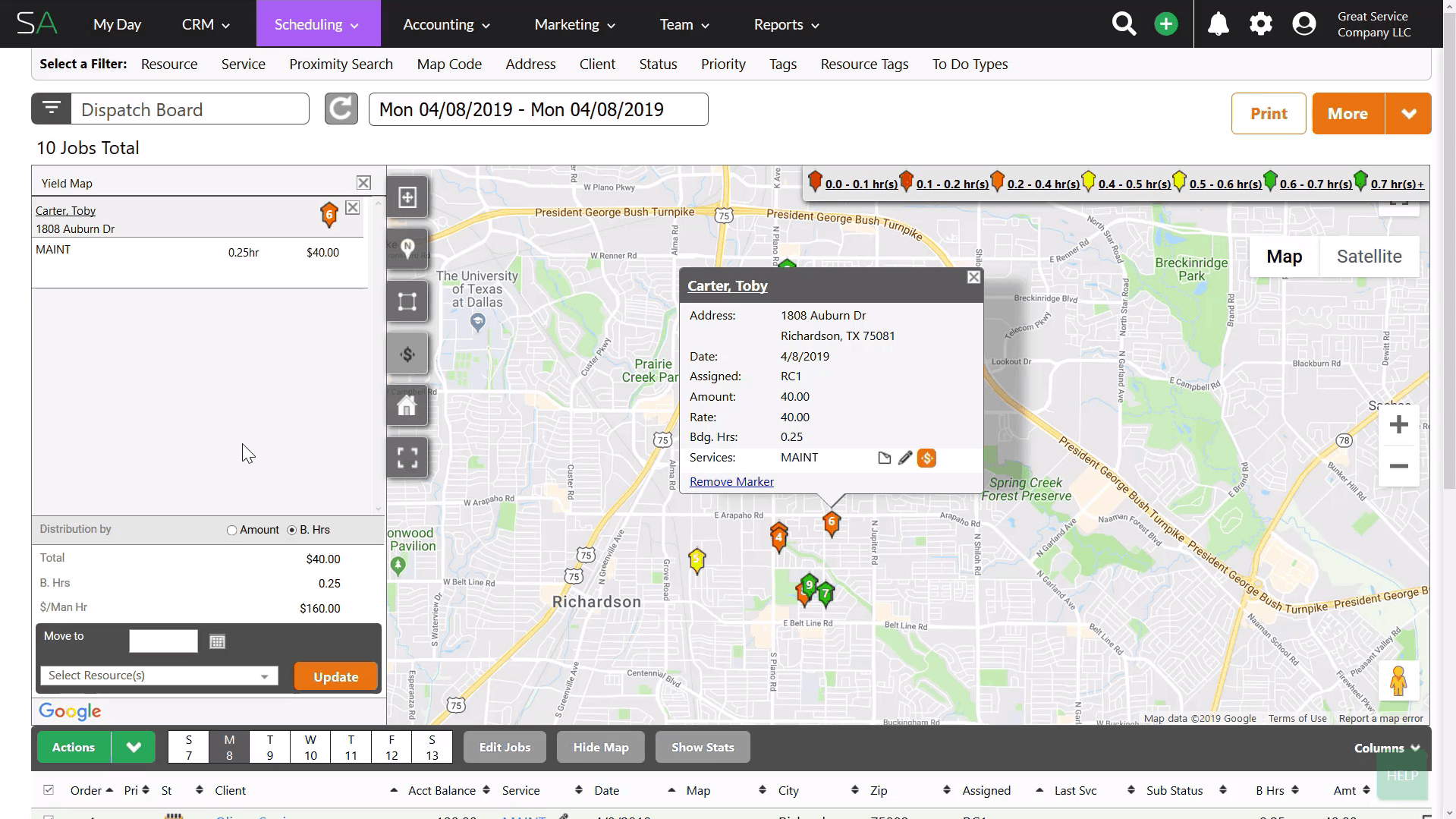Click the orange Update button
This screenshot has width=1456, height=819.
tap(335, 677)
